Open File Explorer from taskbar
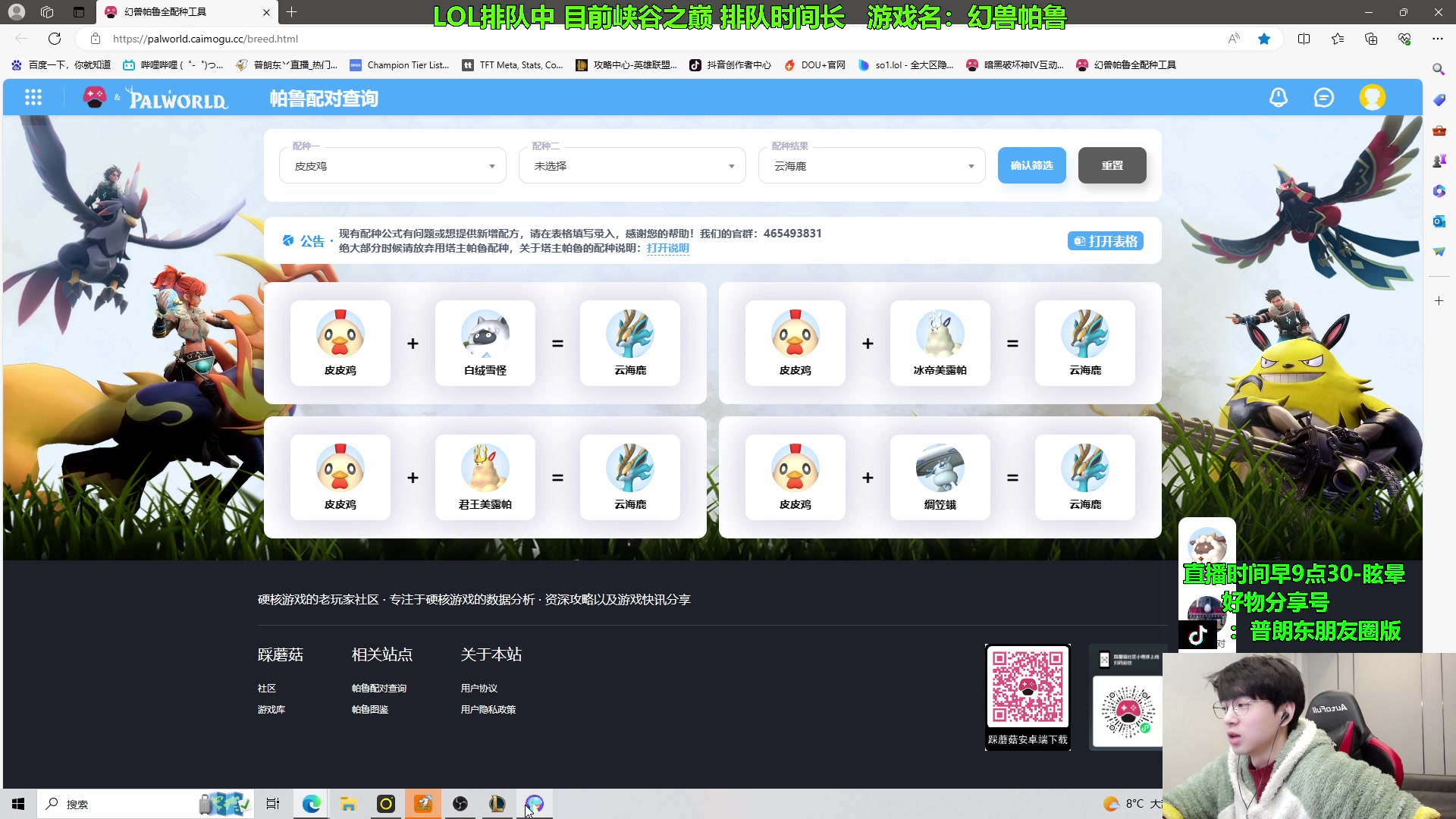Viewport: 1456px width, 819px height. coord(348,804)
